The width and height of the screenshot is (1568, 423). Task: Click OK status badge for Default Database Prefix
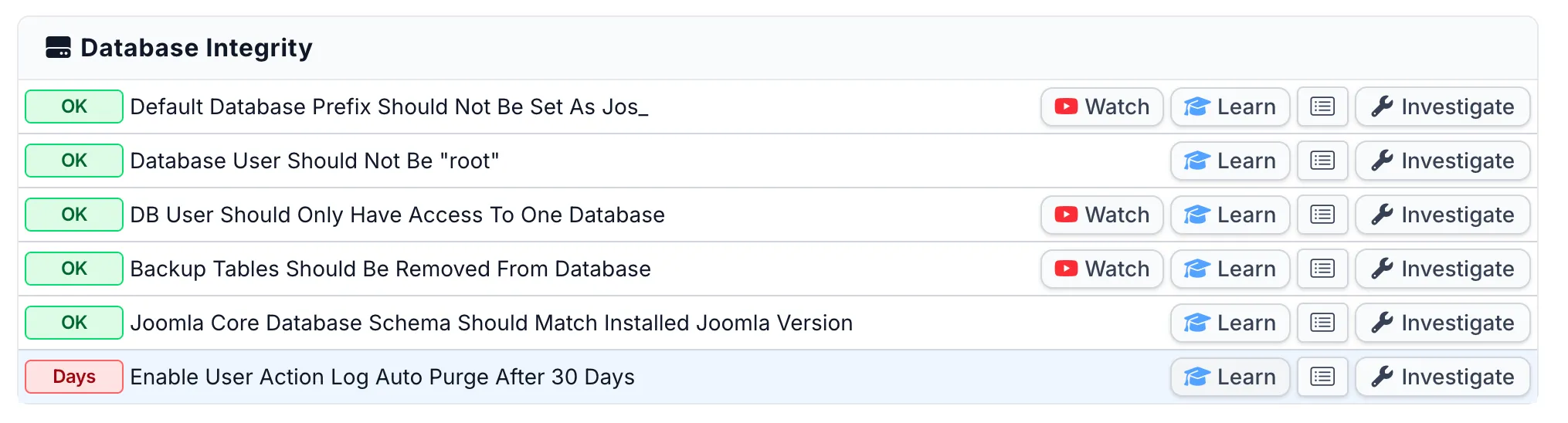(x=74, y=107)
